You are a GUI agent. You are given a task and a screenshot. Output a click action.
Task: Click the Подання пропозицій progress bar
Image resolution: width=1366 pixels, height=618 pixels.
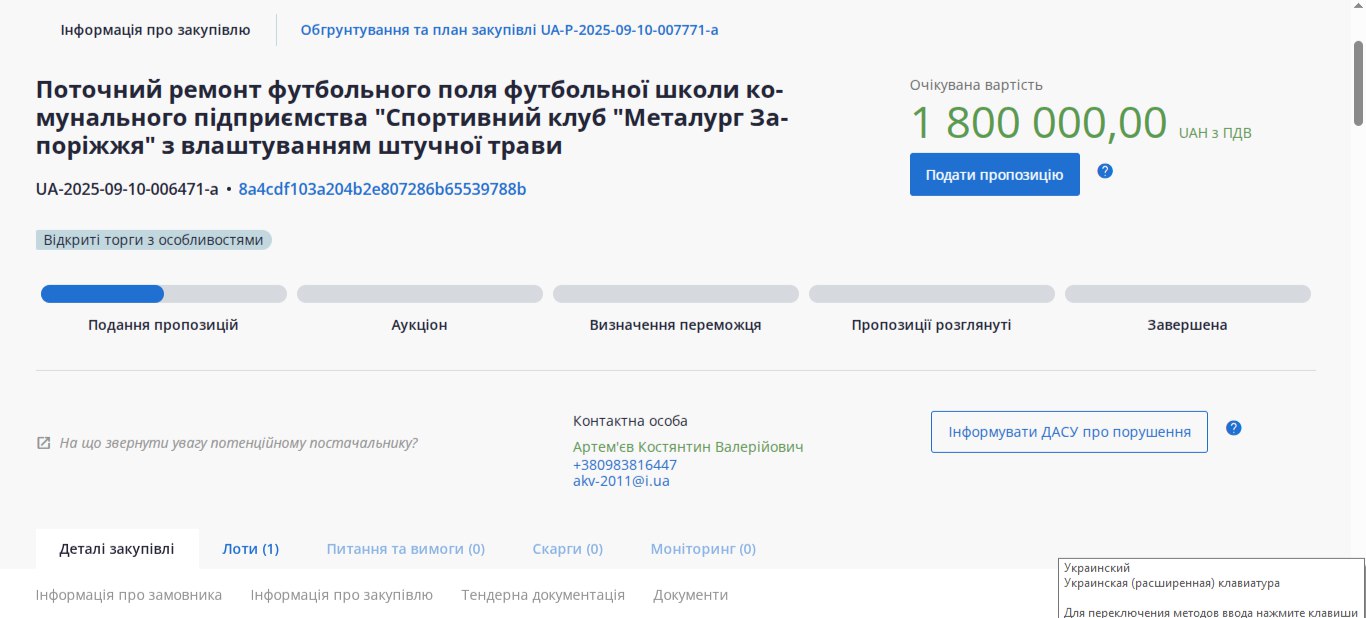pos(163,294)
